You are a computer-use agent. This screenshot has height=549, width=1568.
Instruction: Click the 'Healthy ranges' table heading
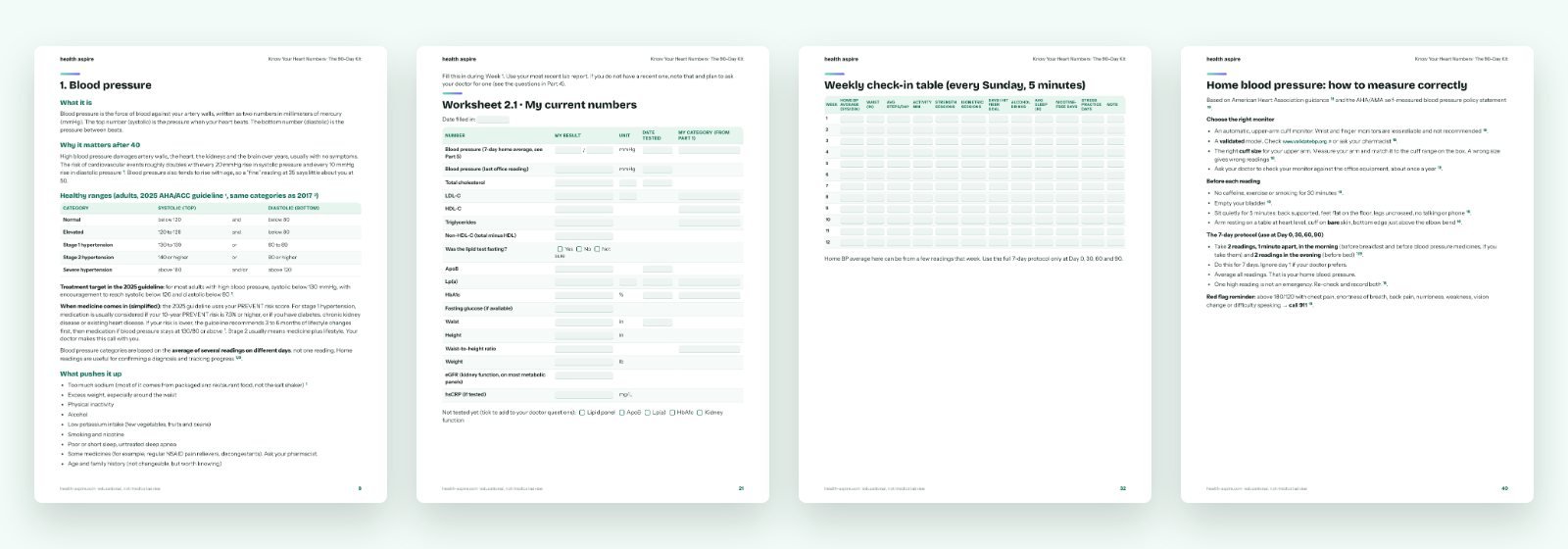tap(189, 195)
